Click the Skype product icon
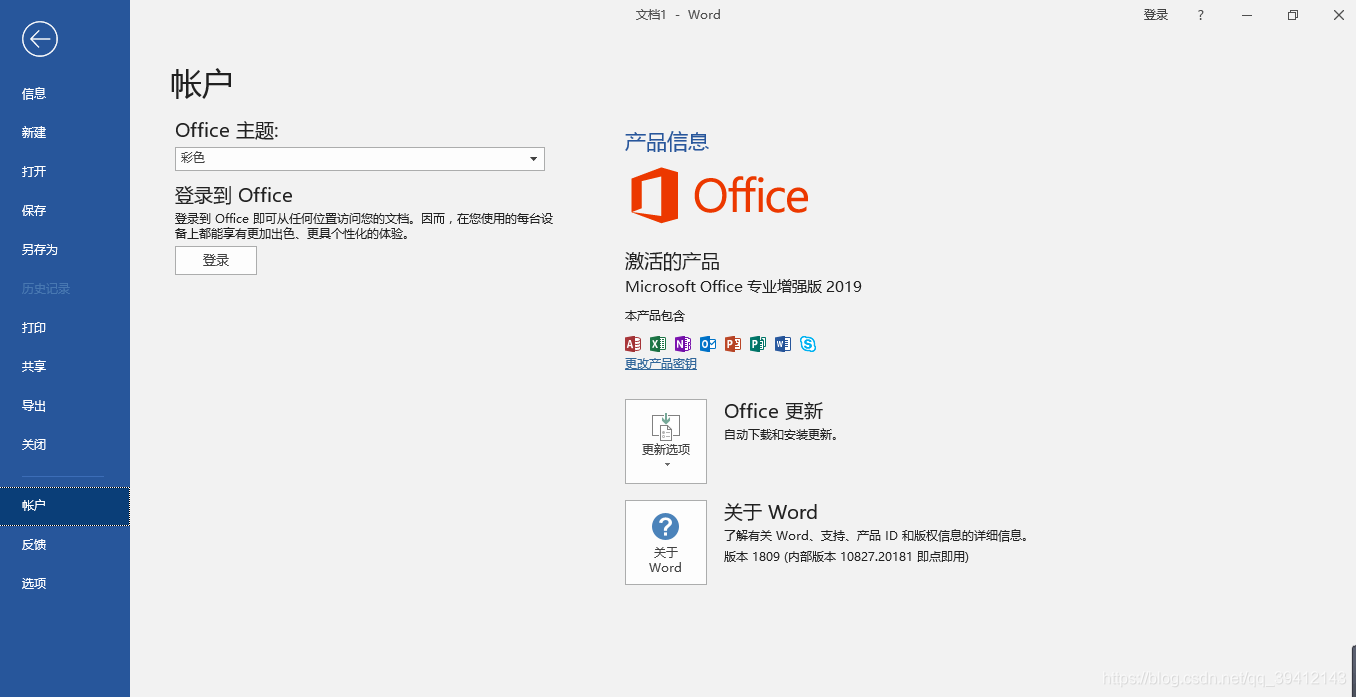The image size is (1356, 697). pos(808,344)
